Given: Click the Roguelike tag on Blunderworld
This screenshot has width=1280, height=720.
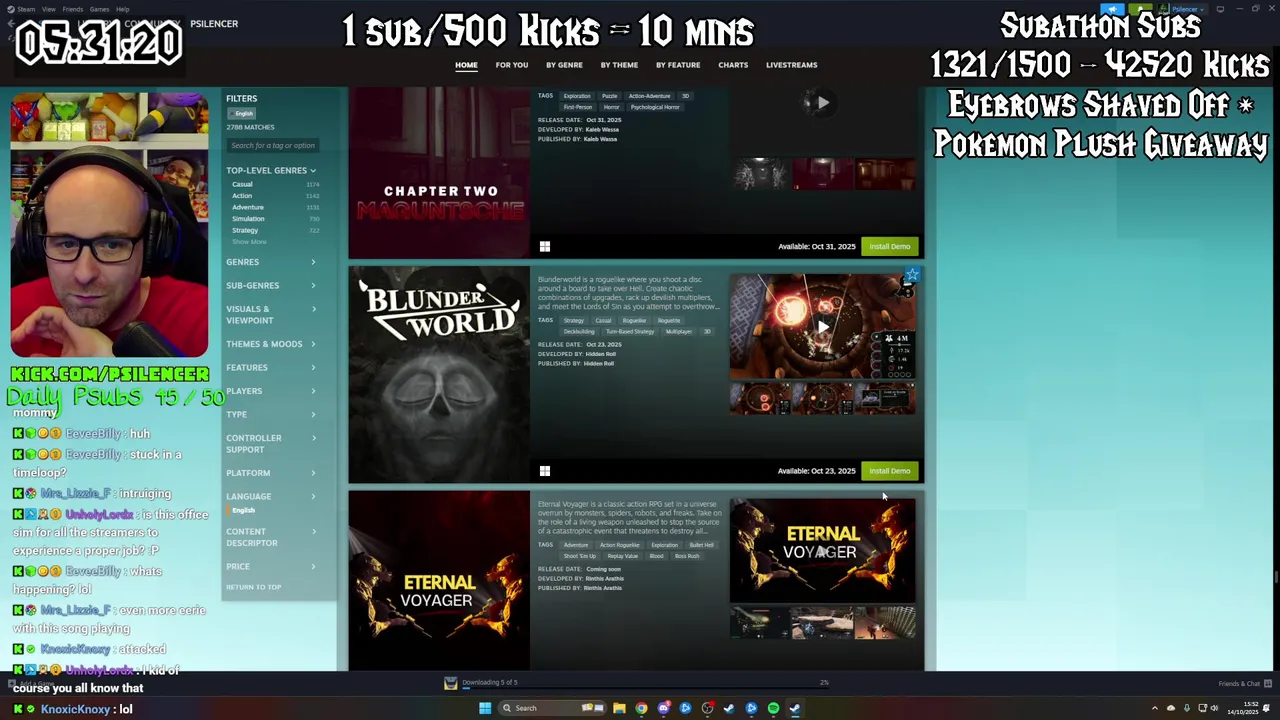Looking at the screenshot, I should (x=634, y=321).
